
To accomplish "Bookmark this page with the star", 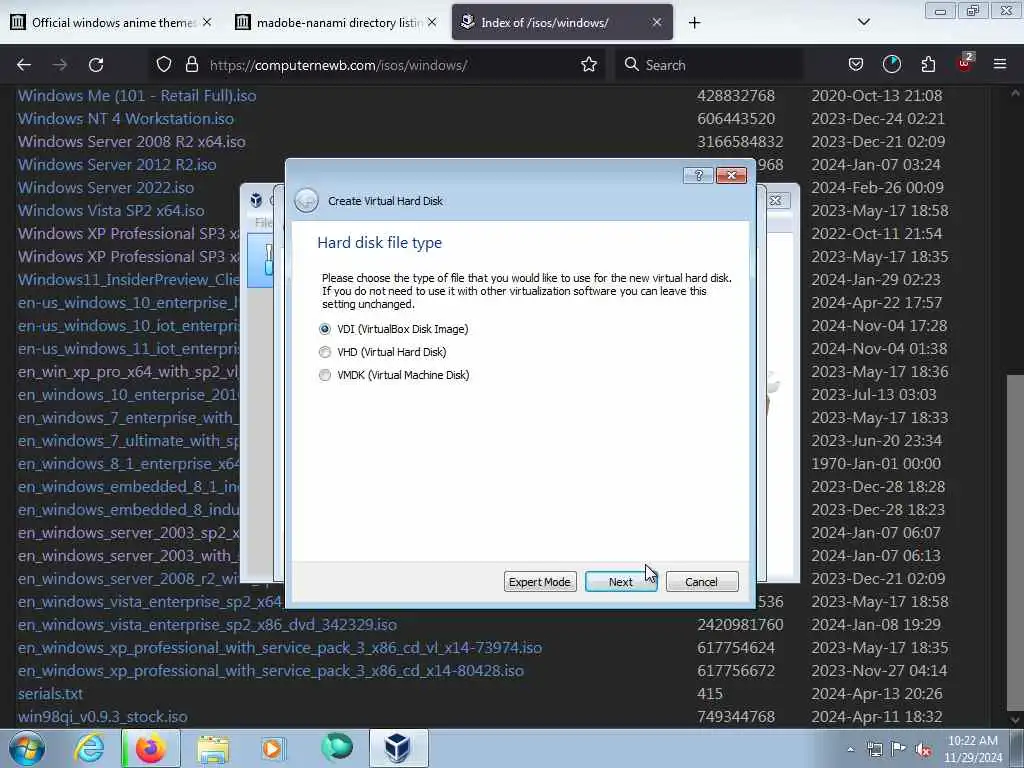I will pyautogui.click(x=589, y=65).
